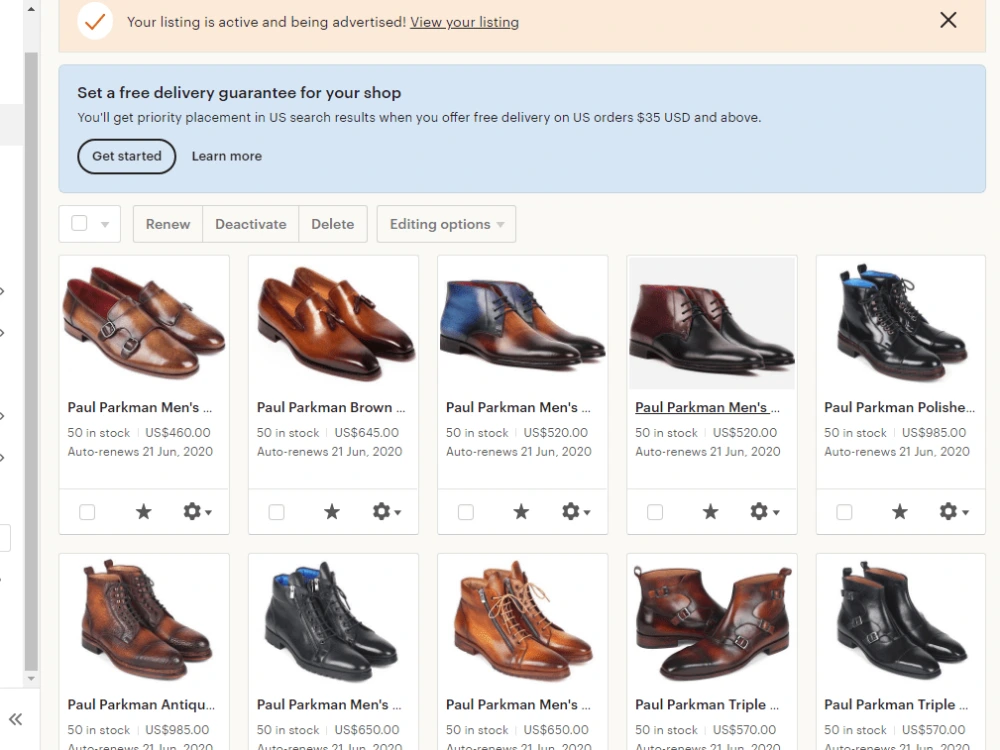Open the black polished lace-up boot thumbnail
Screen dimensions: 1000x750
(x=901, y=323)
